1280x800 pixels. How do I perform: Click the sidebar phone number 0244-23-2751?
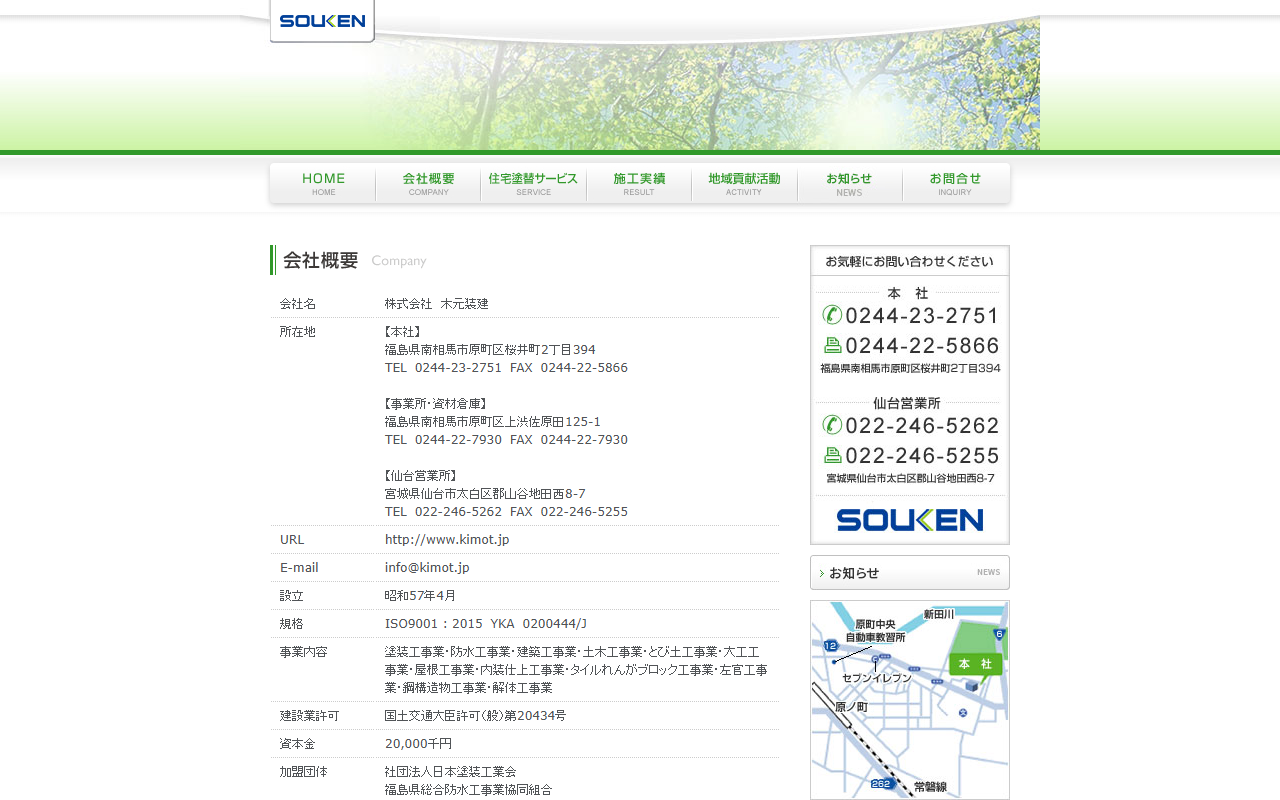tap(922, 316)
